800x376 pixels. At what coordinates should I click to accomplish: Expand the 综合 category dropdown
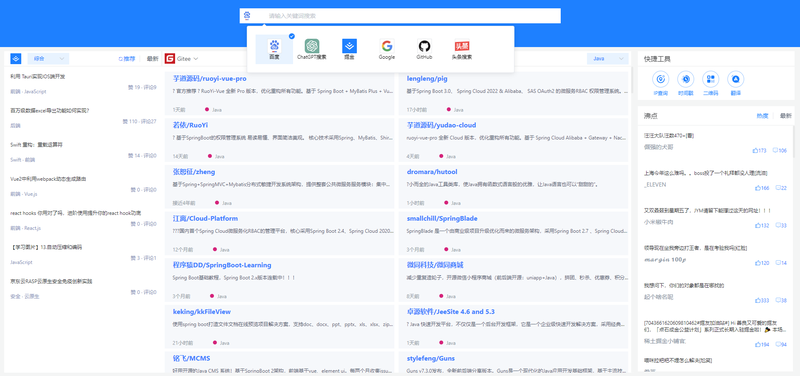click(48, 59)
